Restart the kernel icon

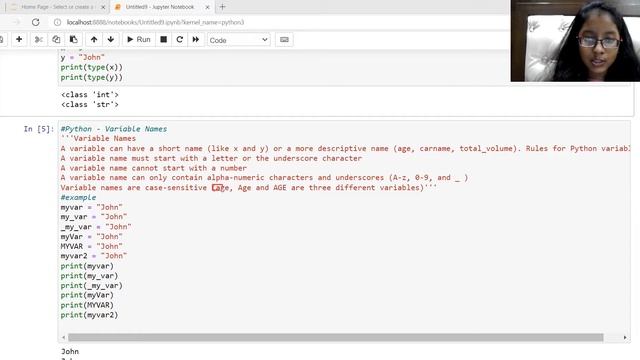[180, 40]
